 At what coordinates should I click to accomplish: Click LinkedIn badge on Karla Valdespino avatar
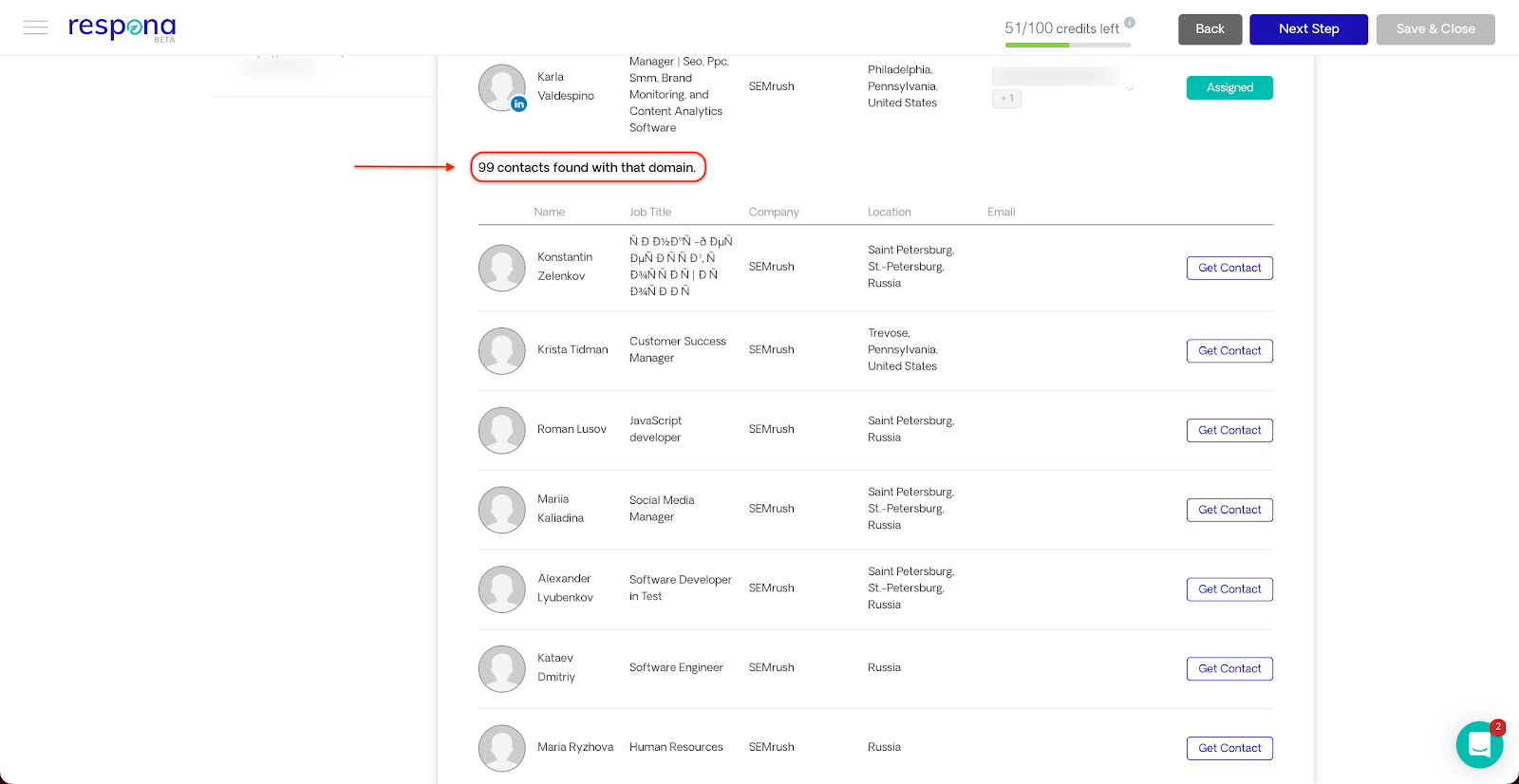tap(519, 104)
